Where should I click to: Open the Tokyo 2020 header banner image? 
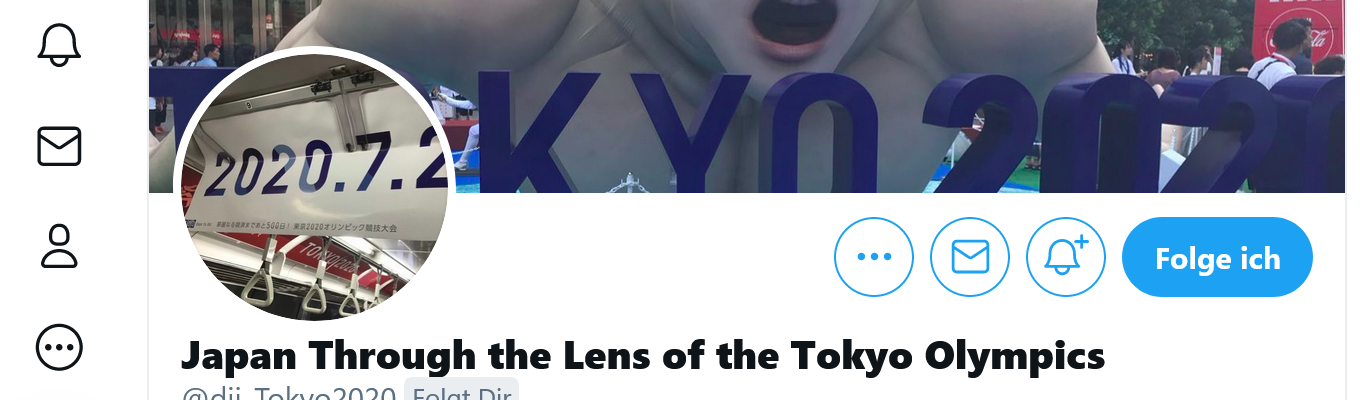(752, 96)
